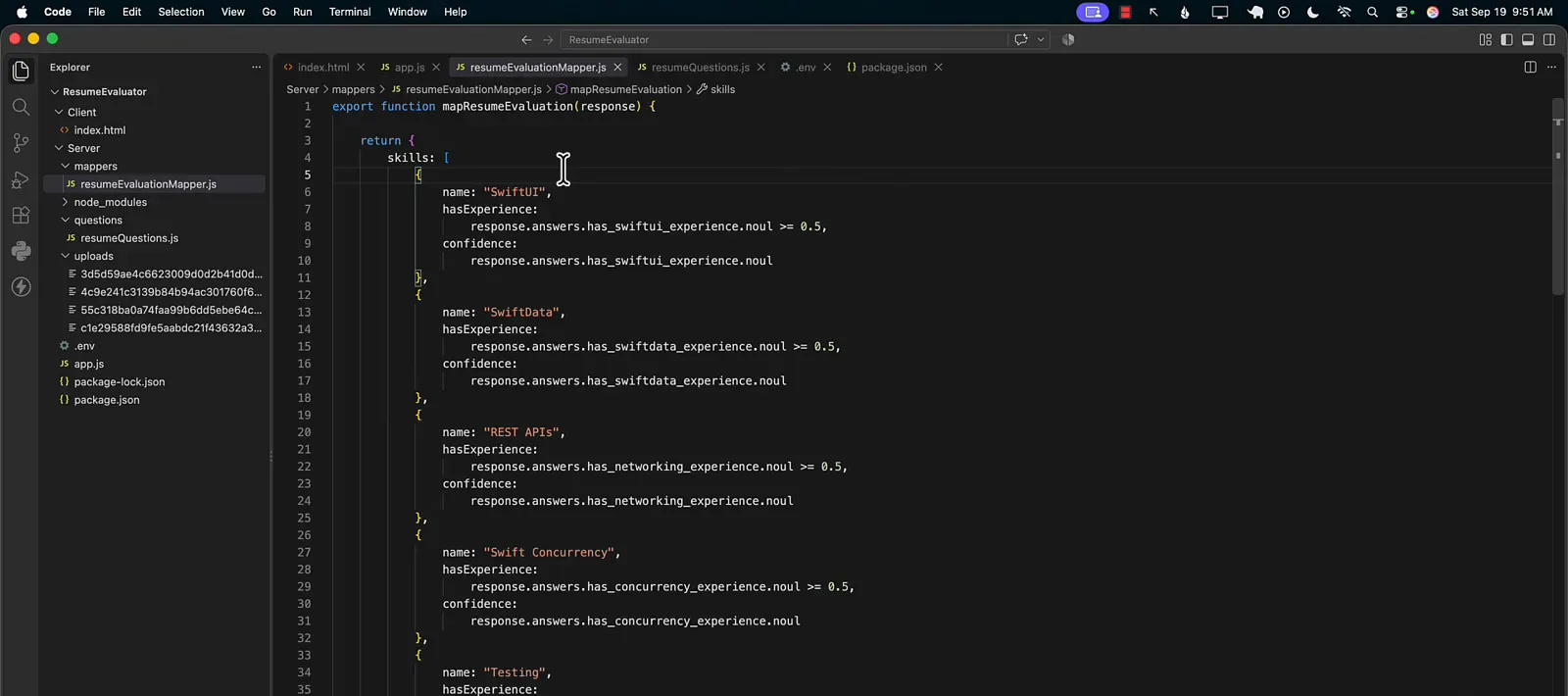The image size is (1568, 696).
Task: Collapse the questions folder
Action: click(66, 221)
